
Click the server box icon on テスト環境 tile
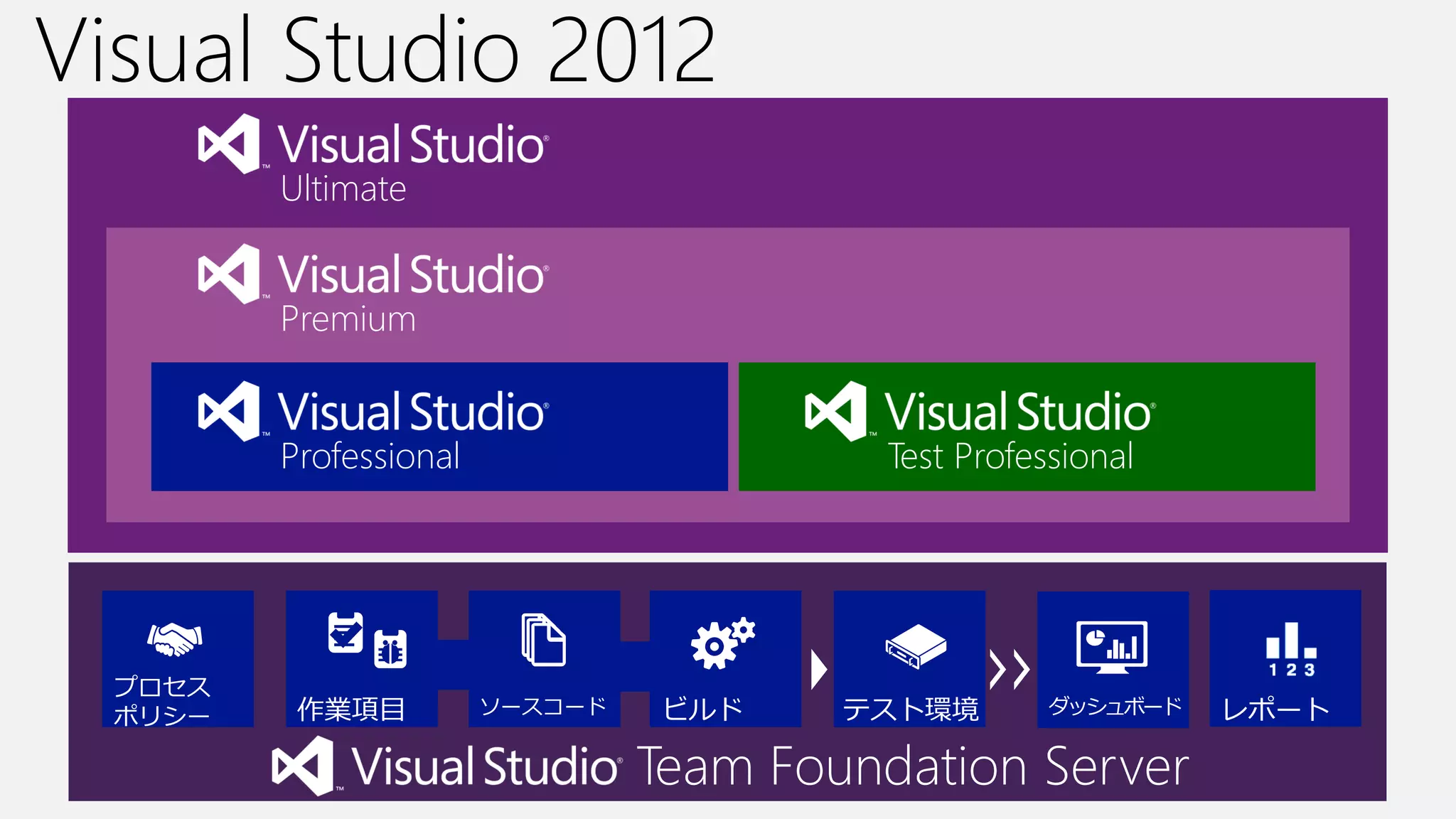pyautogui.click(x=916, y=646)
